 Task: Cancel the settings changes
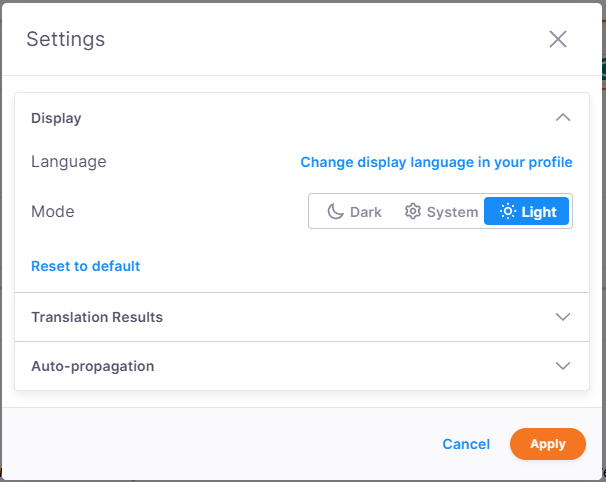coord(466,444)
